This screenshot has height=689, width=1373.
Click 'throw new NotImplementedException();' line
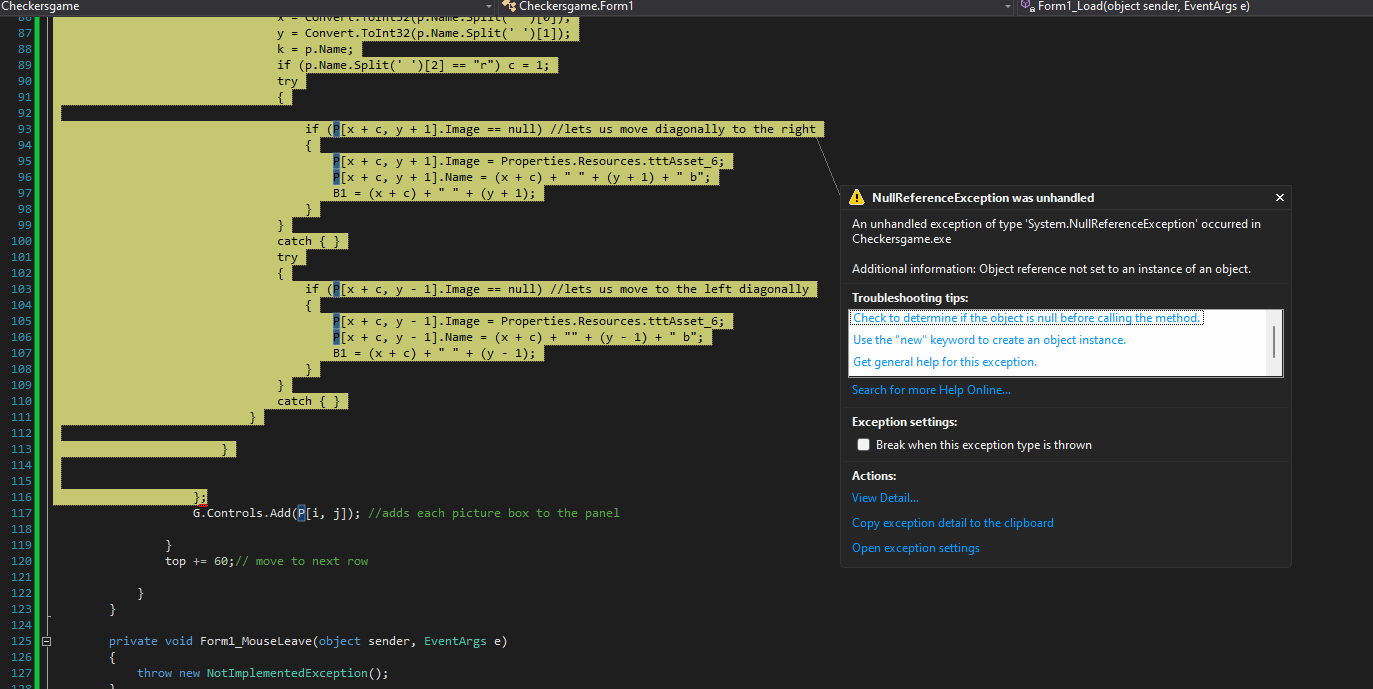(x=262, y=673)
